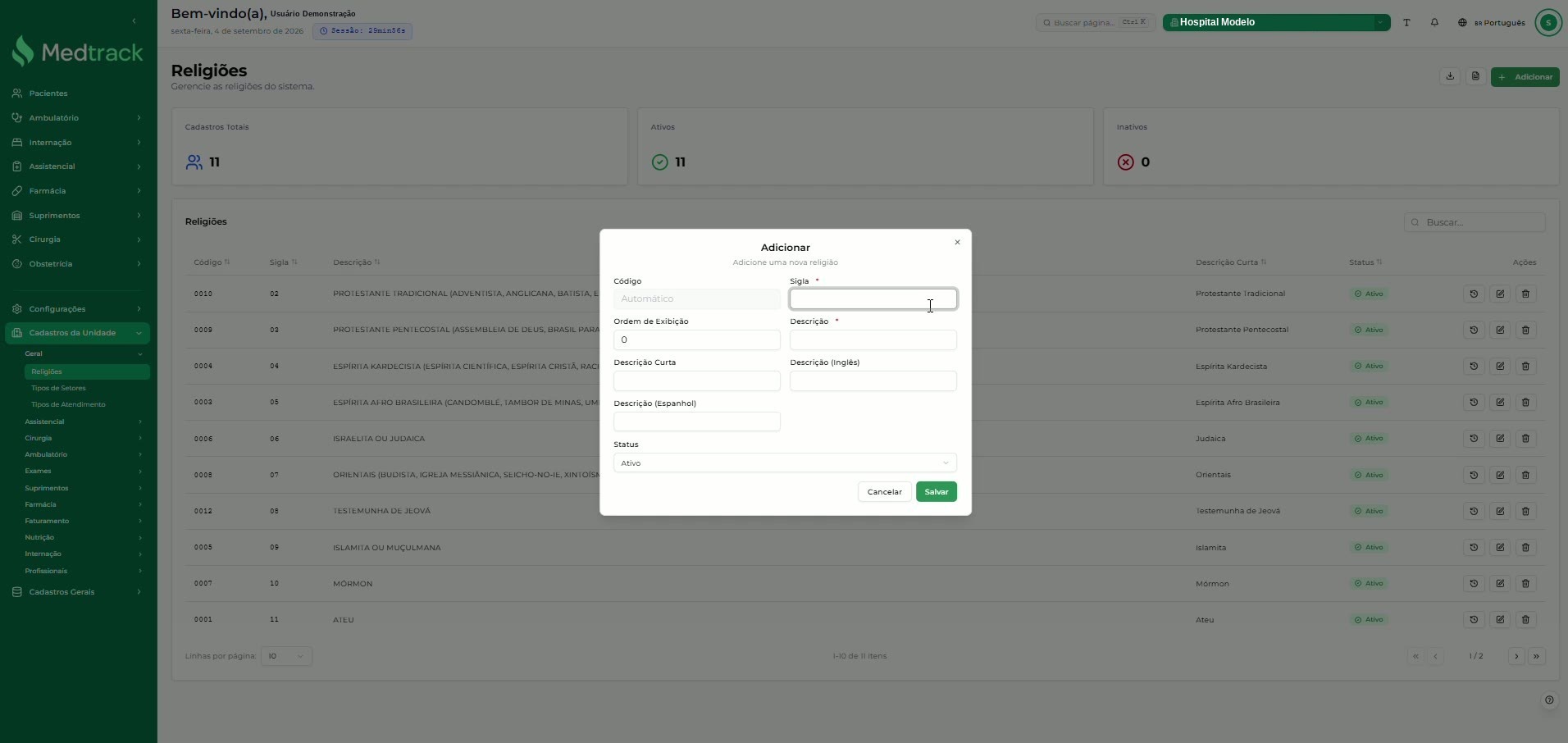Image resolution: width=1568 pixels, height=743 pixels.
Task: Edit the Protestante Tradicional row
Action: (x=1500, y=294)
